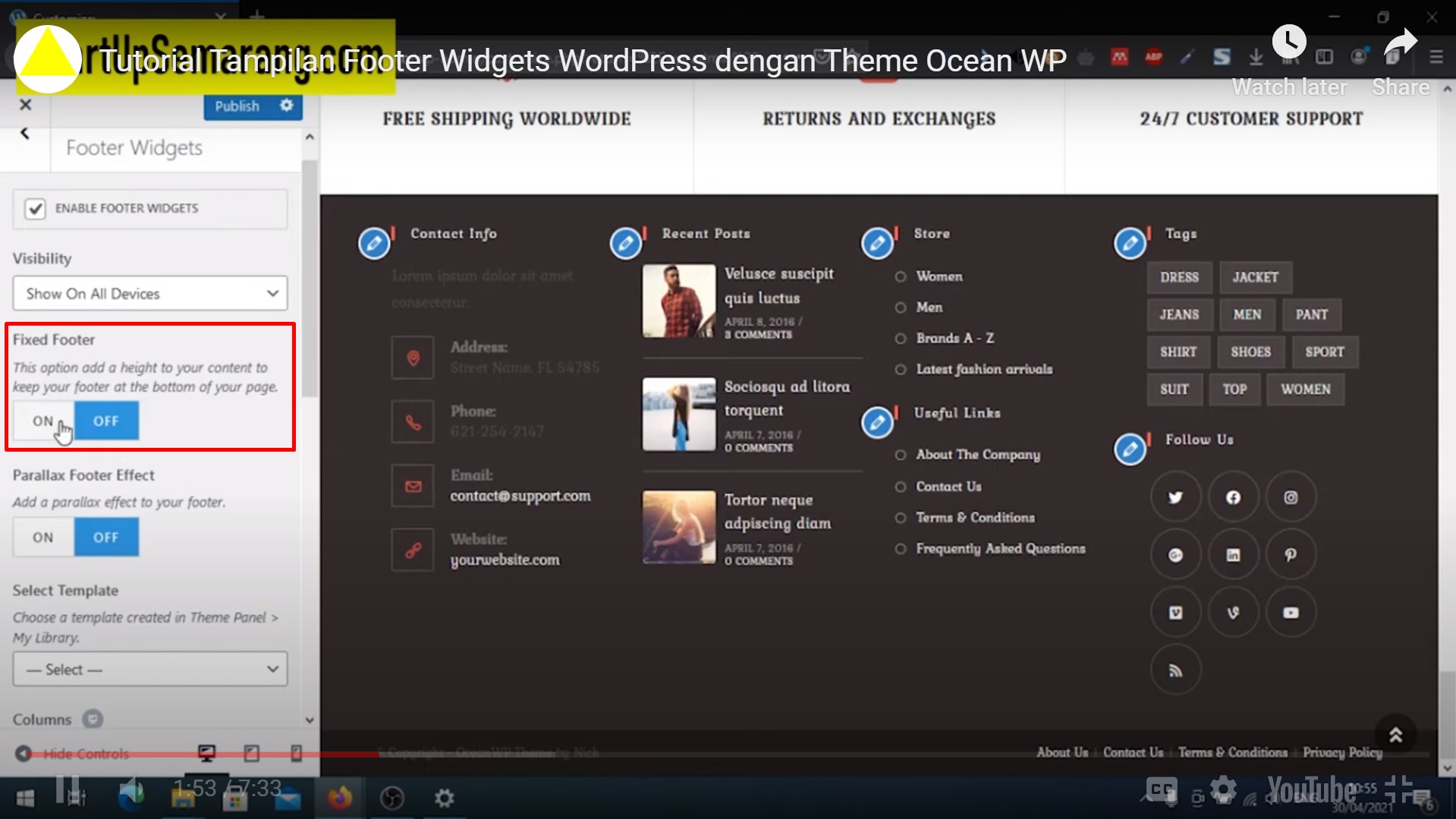Turn Parallax Footer Effect ON
Image resolution: width=1456 pixels, height=819 pixels.
(x=43, y=537)
